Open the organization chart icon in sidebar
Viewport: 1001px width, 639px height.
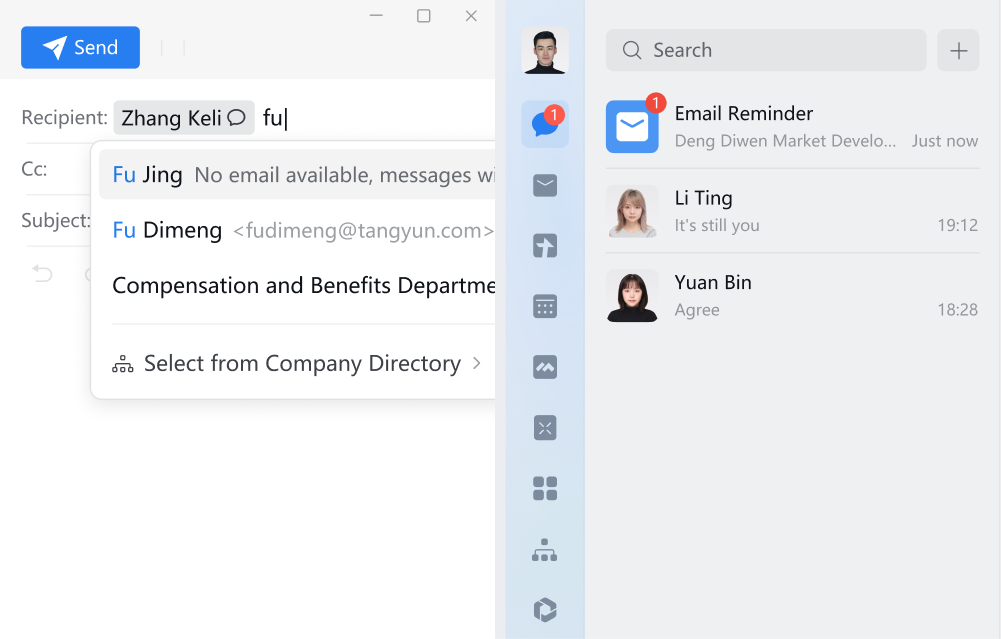[545, 549]
